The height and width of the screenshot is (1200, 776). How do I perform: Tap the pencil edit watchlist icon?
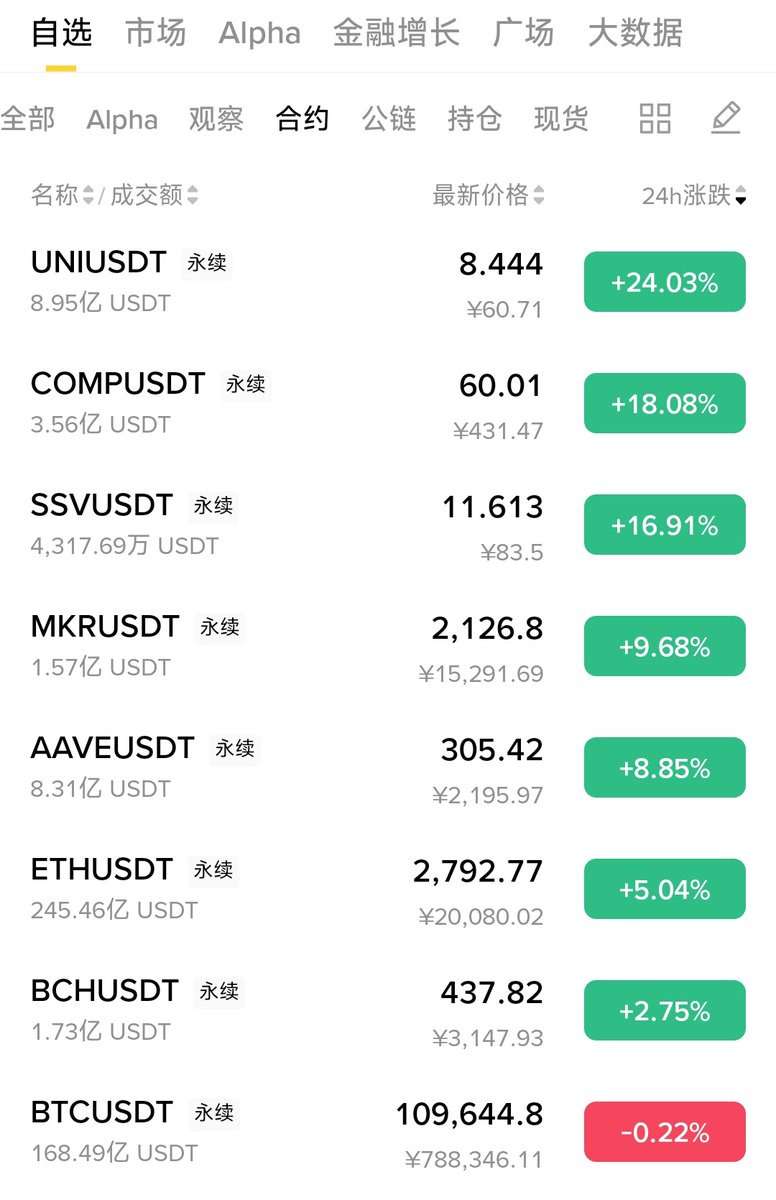(x=726, y=119)
